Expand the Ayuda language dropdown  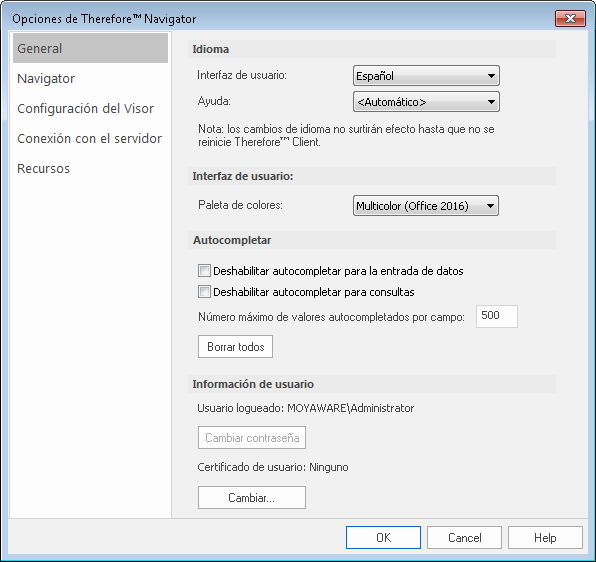pyautogui.click(x=426, y=101)
